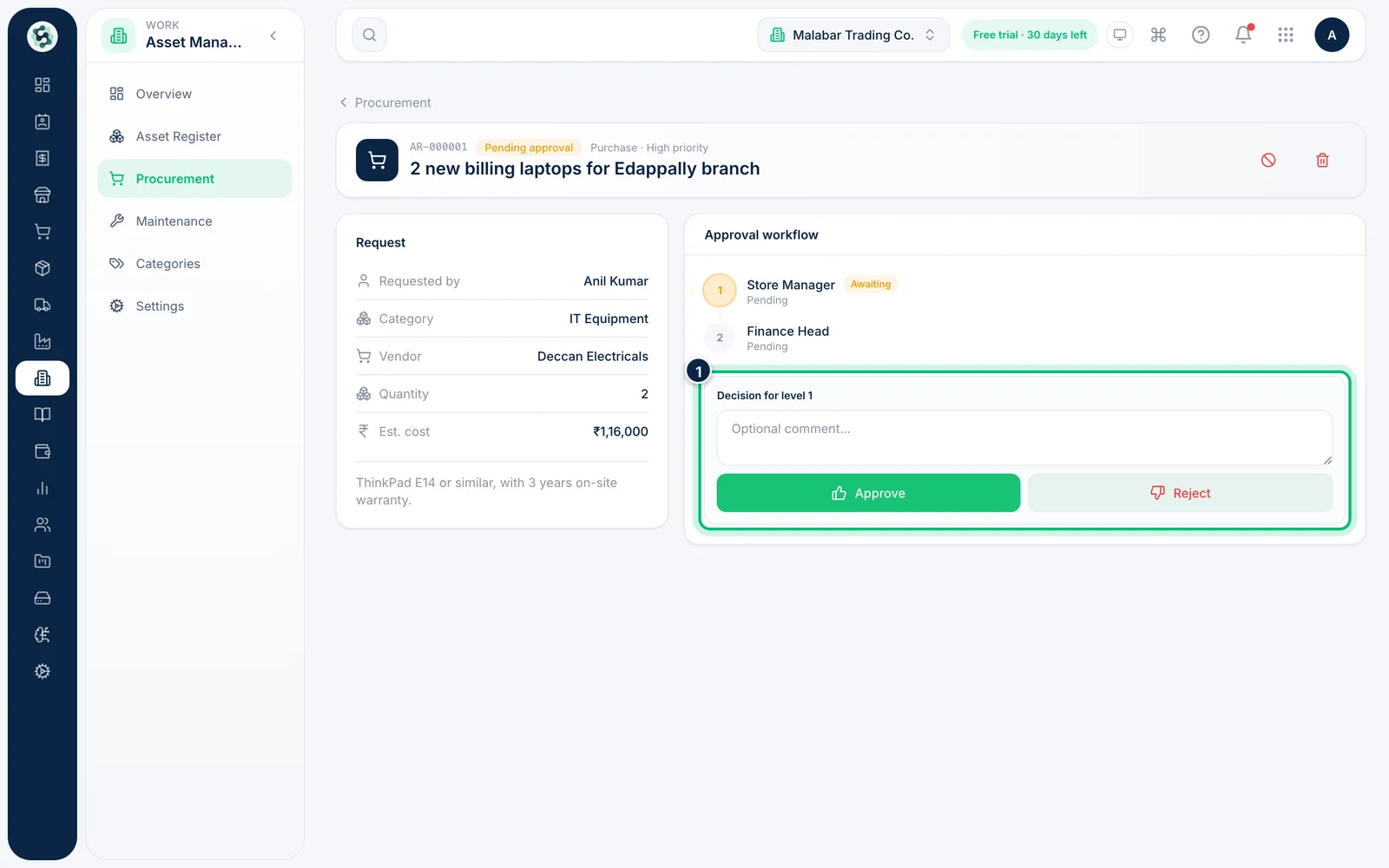This screenshot has height=868, width=1389.
Task: Go to Maintenance in sidebar
Action: (x=194, y=221)
